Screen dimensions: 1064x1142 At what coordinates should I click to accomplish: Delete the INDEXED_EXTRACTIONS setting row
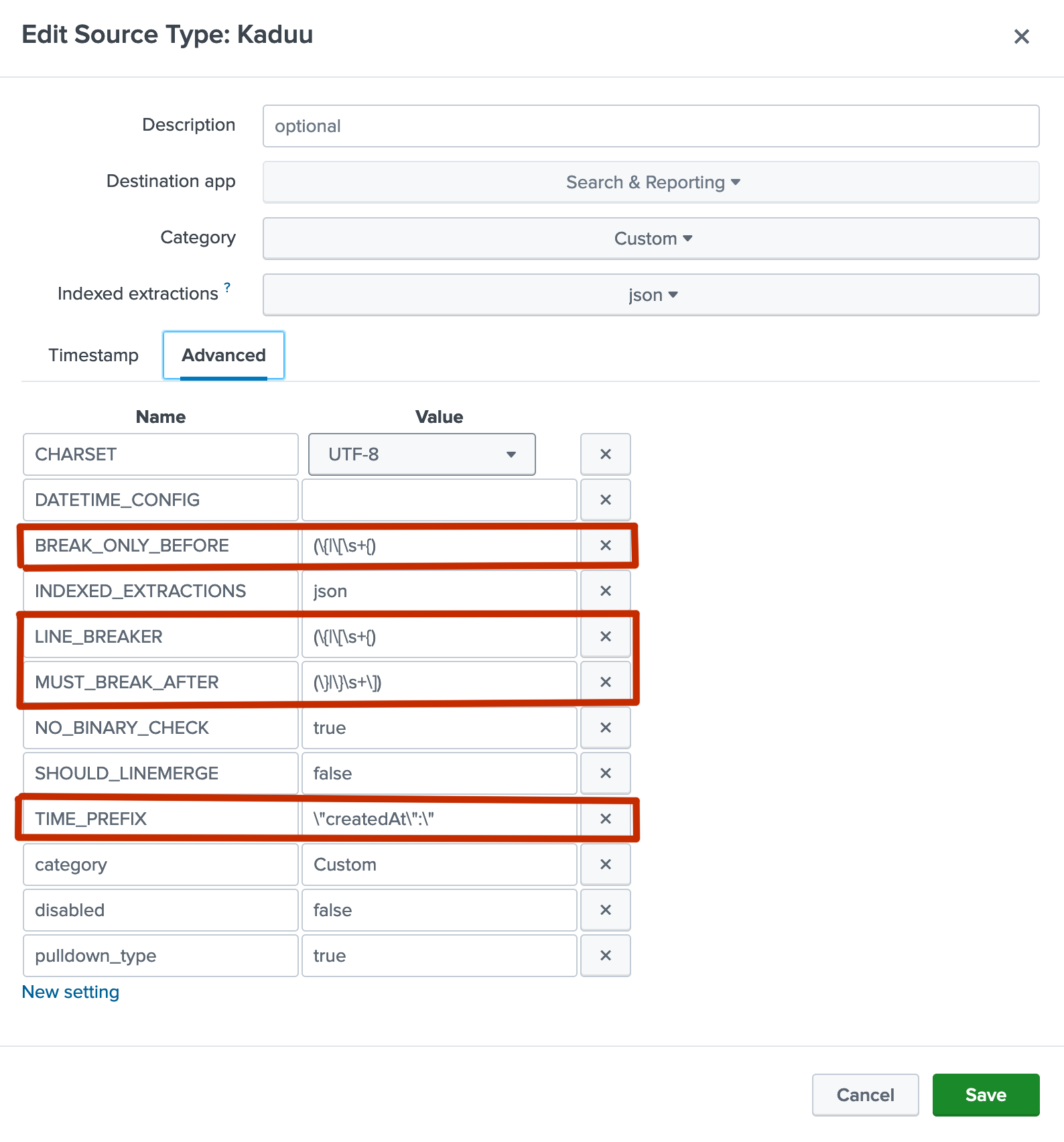click(x=606, y=591)
